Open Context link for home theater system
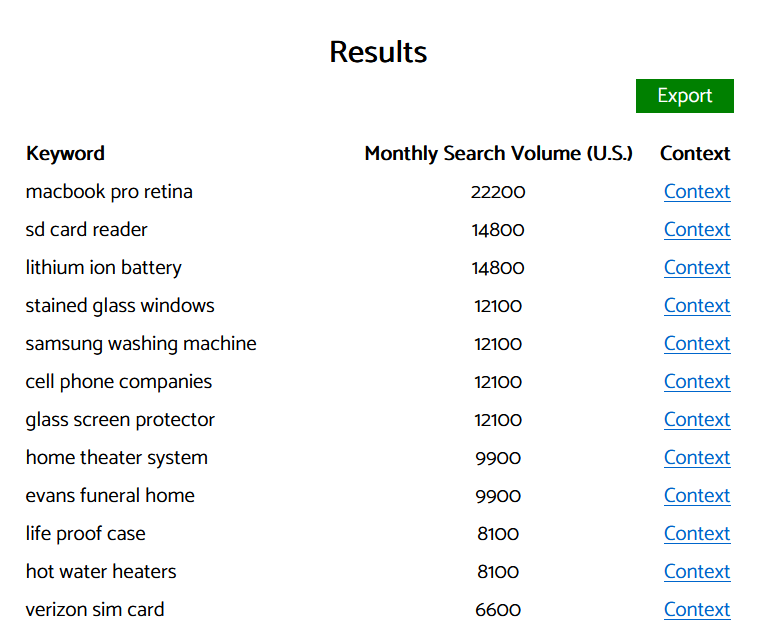The image size is (757, 635). 696,458
